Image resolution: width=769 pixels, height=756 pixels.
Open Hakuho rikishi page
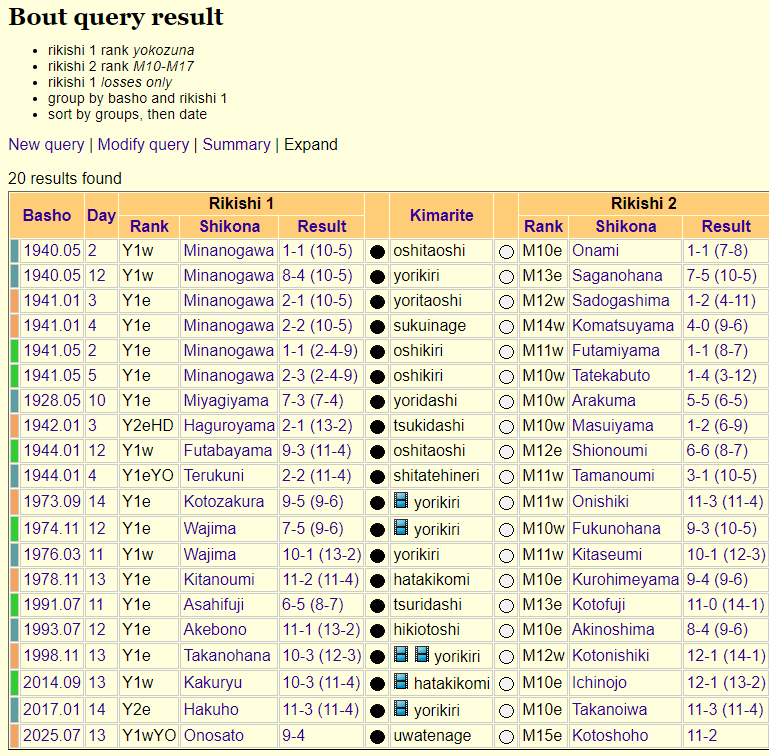(x=211, y=709)
